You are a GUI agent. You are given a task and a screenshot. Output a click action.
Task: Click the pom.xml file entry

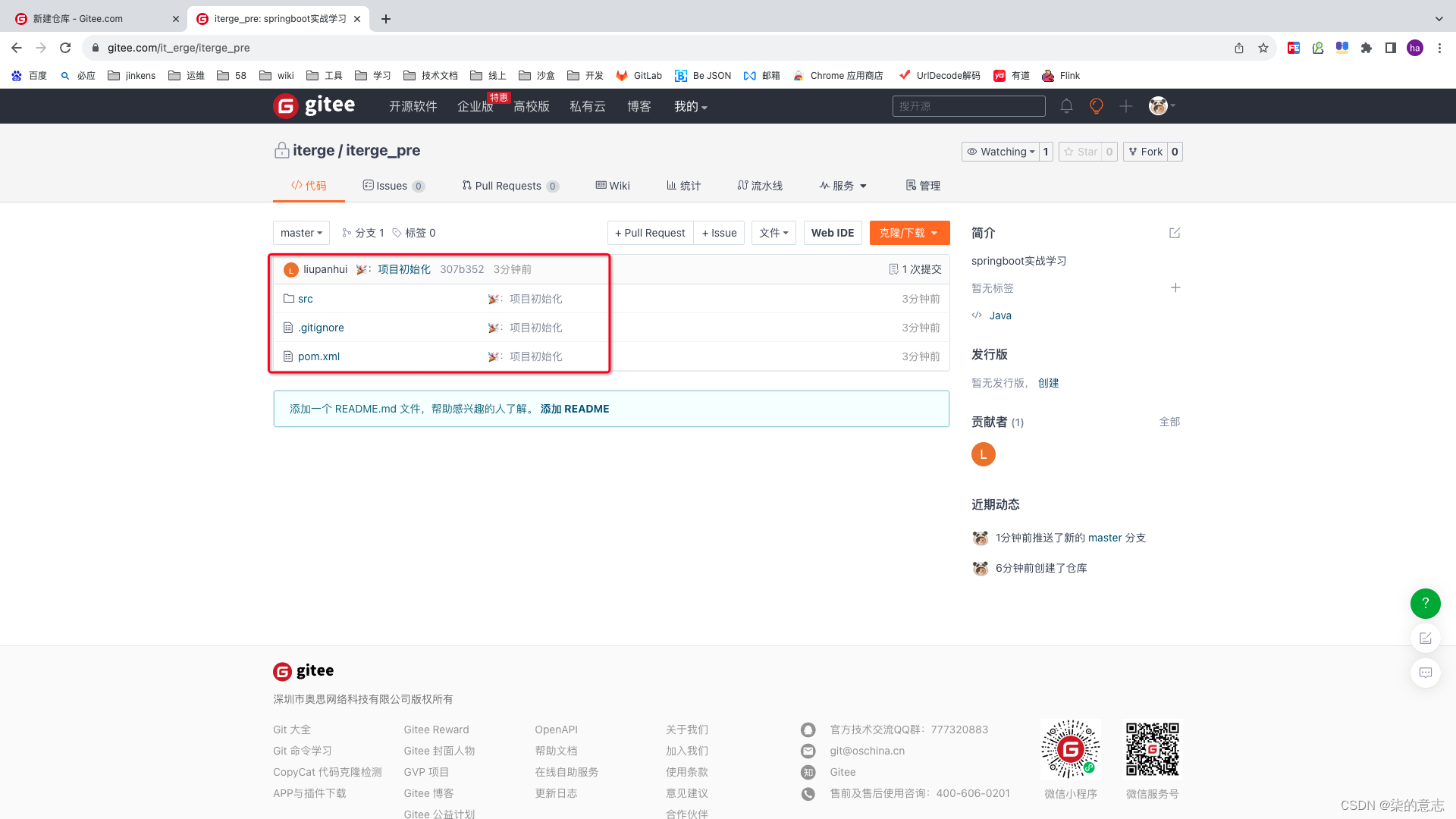tap(318, 355)
